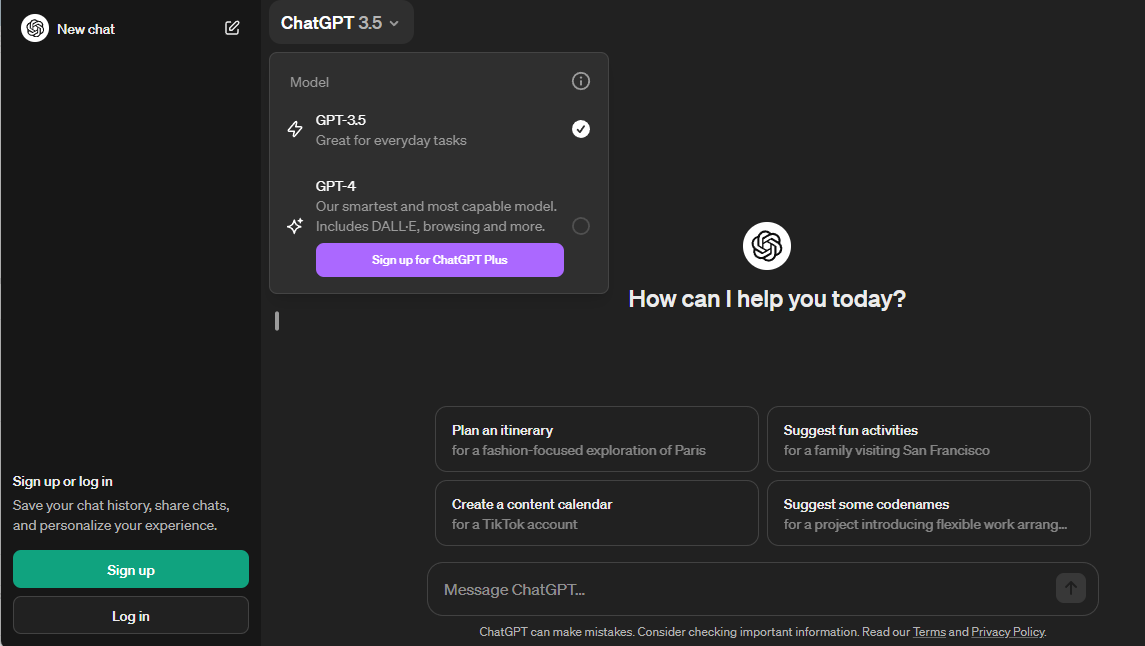
Task: Click the GPT-3.5 lightning bolt icon
Action: tap(295, 129)
